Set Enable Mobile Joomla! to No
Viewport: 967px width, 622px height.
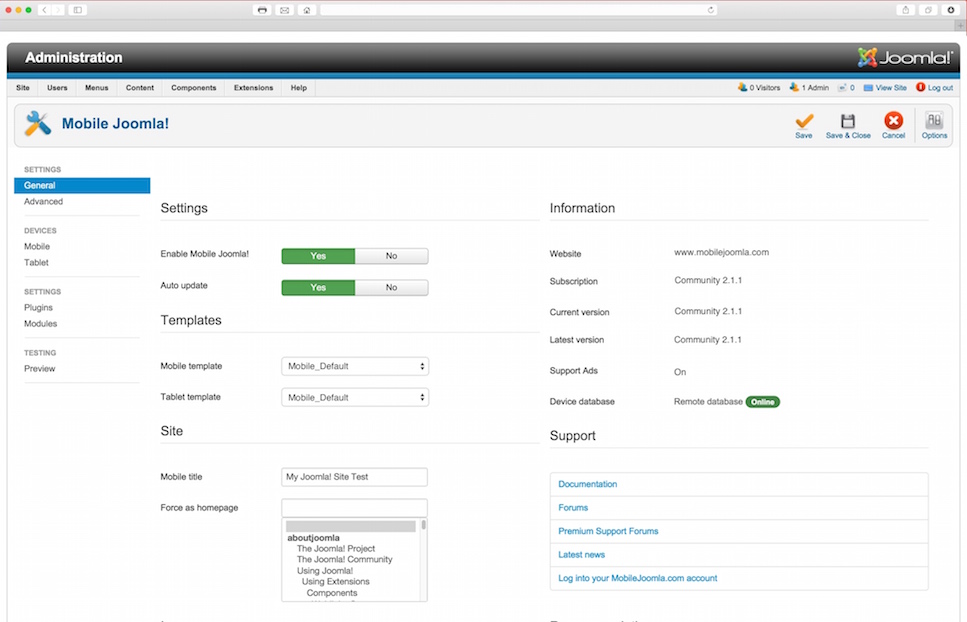391,256
